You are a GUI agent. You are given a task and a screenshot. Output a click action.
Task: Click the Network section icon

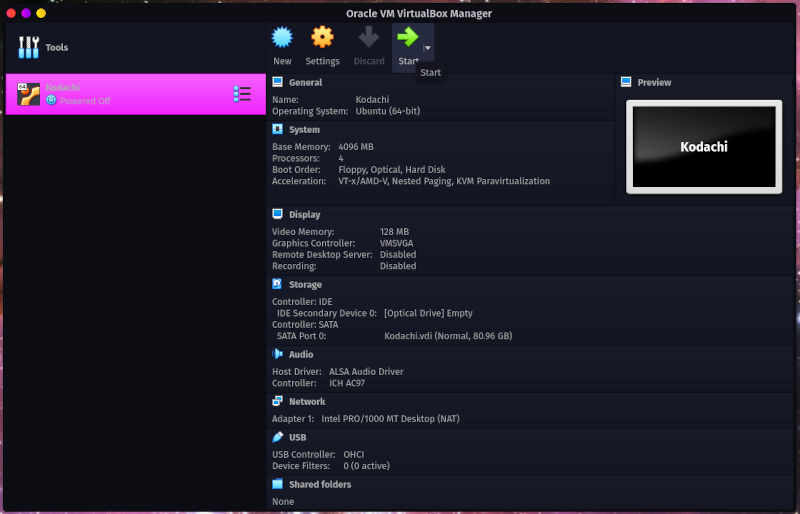coord(278,401)
